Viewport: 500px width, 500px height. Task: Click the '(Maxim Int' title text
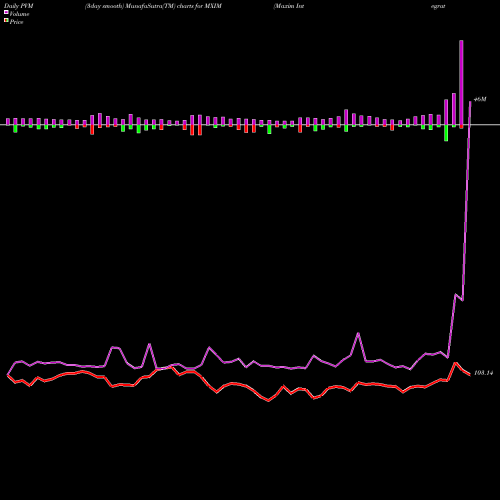click(289, 6)
